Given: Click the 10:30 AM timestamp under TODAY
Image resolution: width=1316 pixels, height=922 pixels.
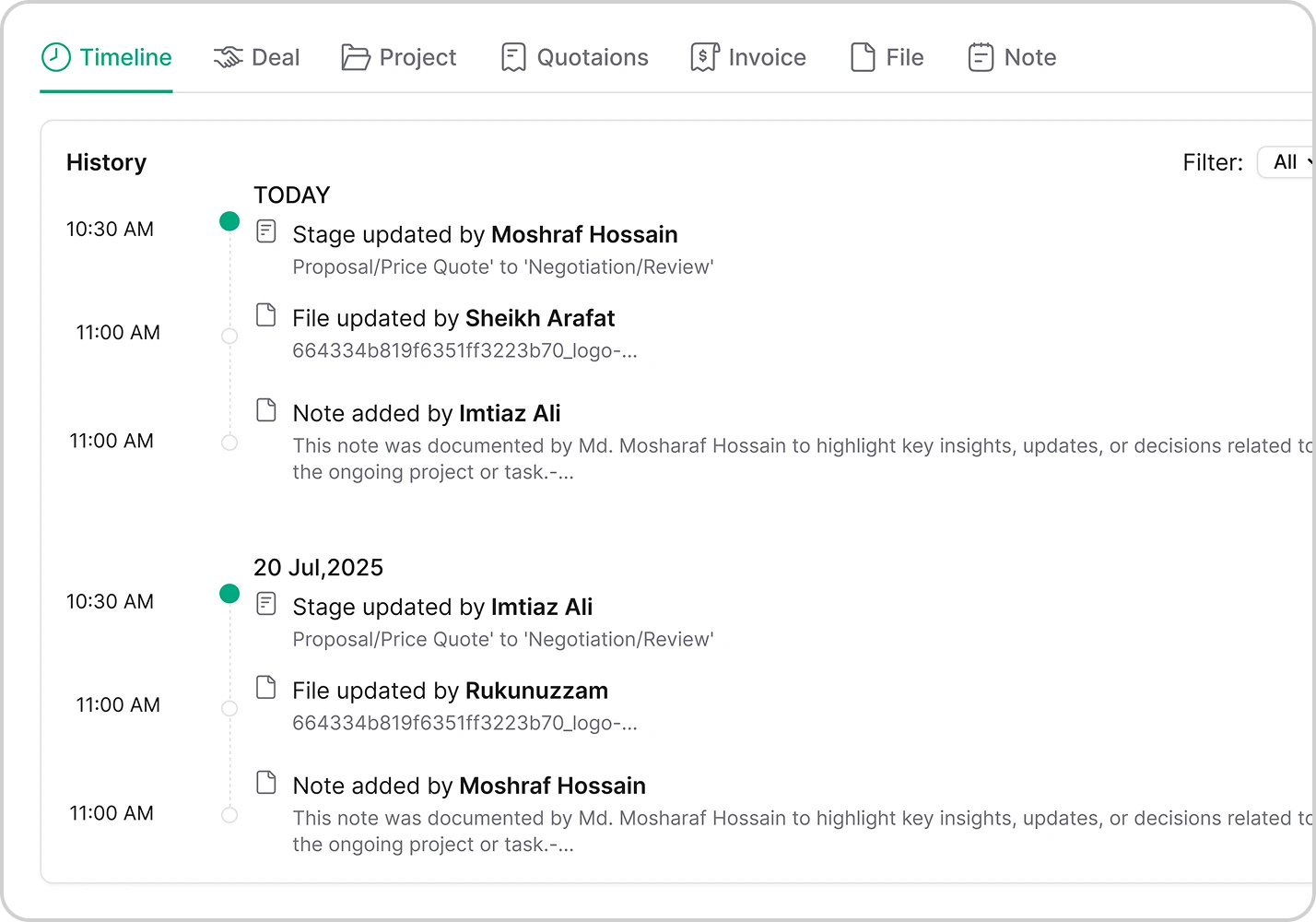Looking at the screenshot, I should (110, 229).
